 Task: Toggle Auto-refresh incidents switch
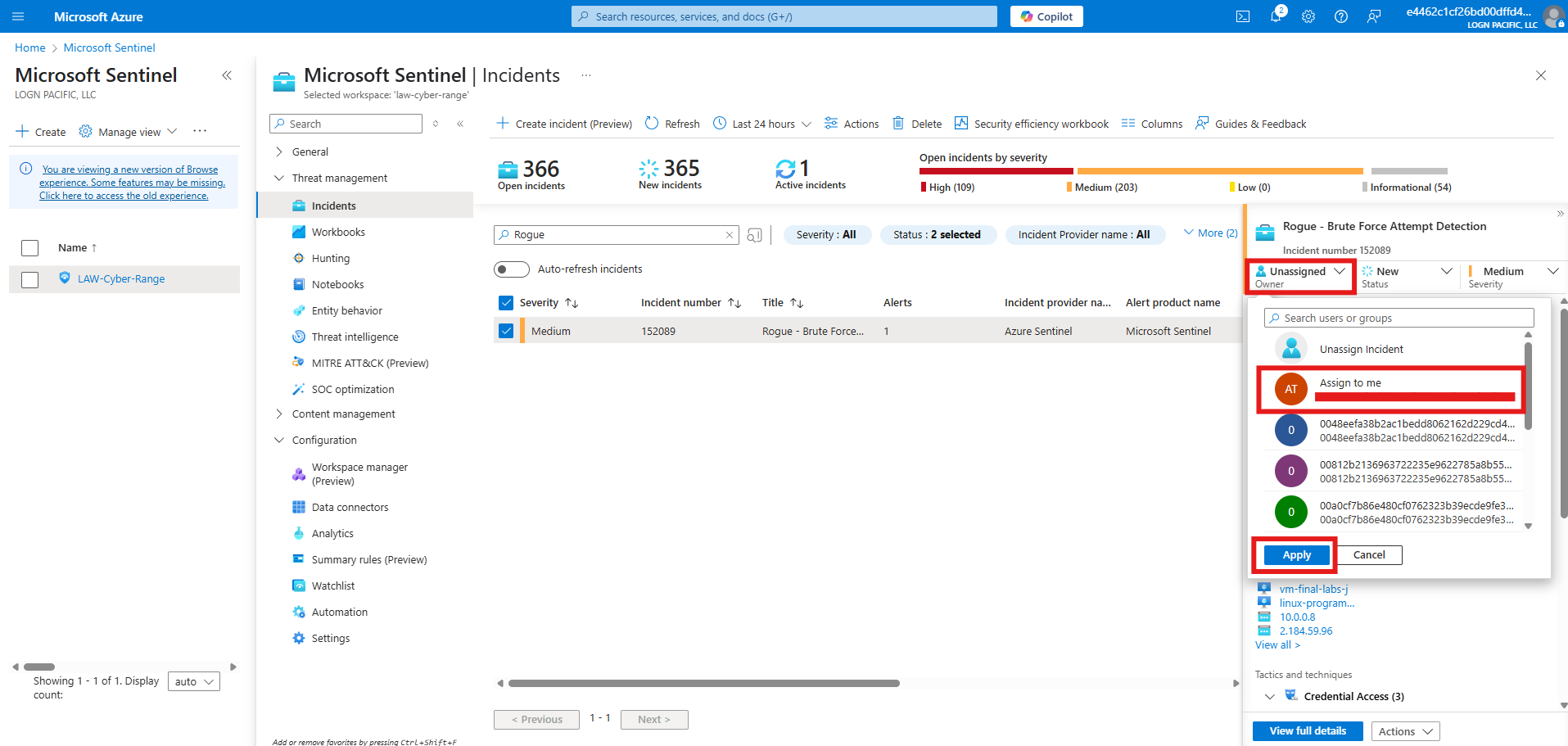(x=512, y=269)
